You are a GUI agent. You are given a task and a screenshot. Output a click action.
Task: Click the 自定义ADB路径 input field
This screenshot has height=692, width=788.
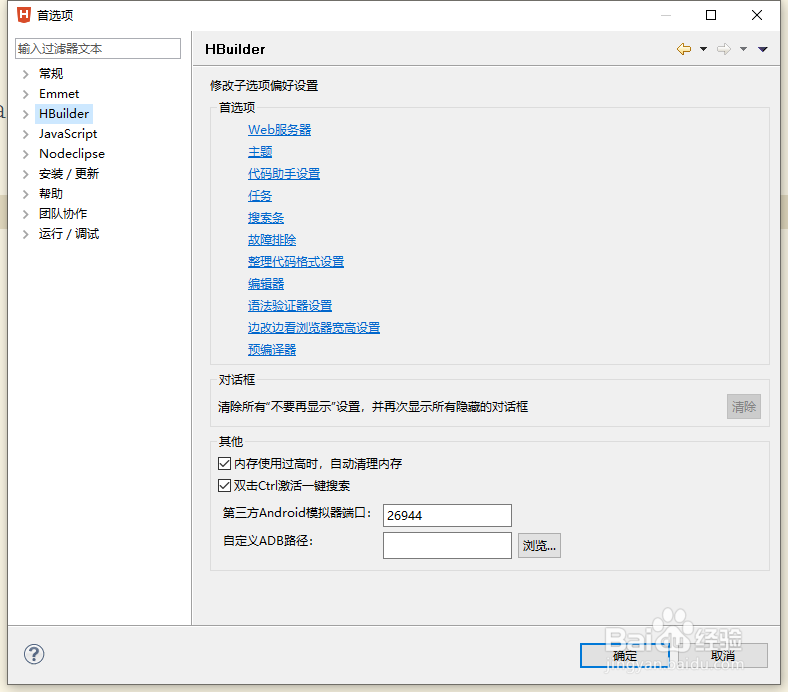point(447,545)
